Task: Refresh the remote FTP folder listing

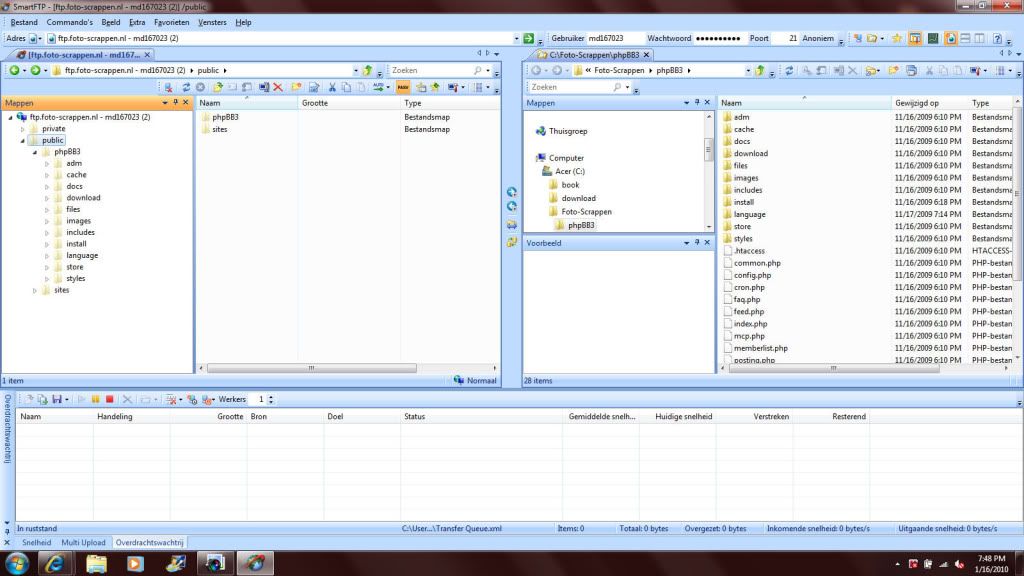Action: tap(186, 87)
